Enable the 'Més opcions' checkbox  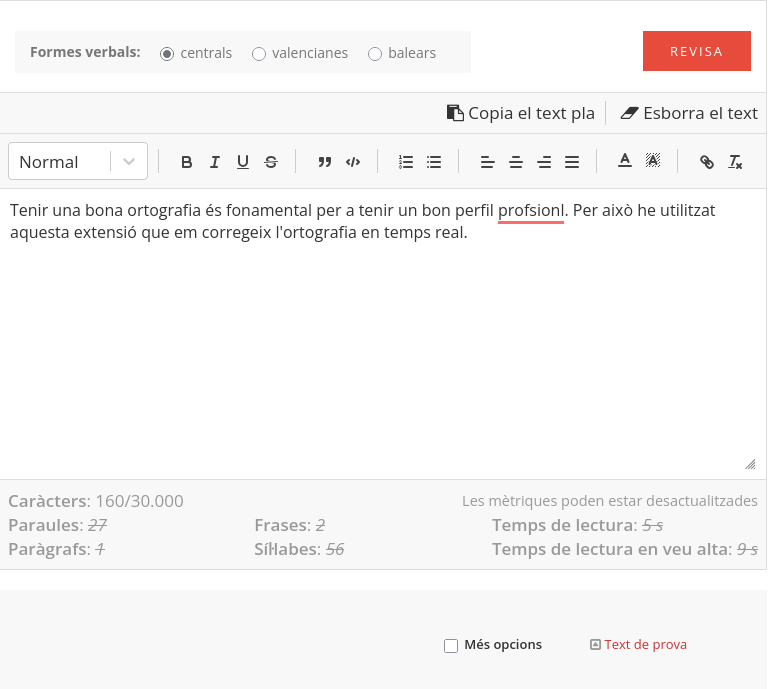point(451,646)
